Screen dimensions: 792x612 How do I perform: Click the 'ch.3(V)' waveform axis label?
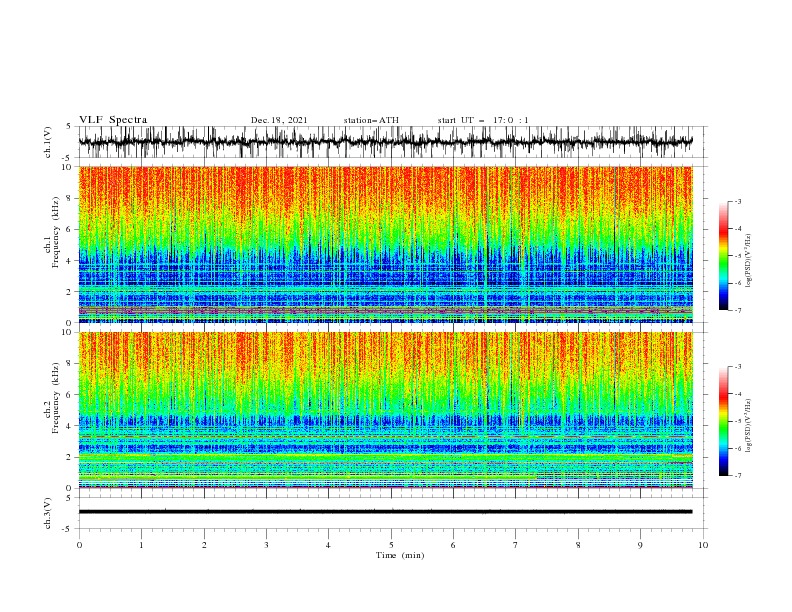click(x=48, y=513)
